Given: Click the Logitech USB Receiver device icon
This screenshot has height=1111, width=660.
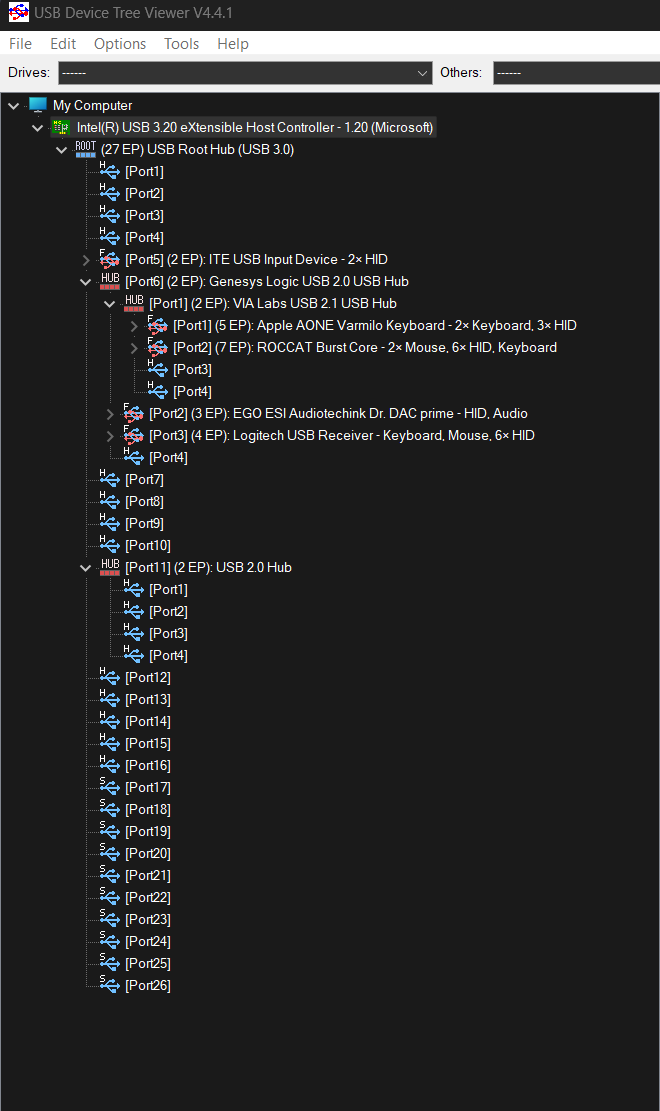Looking at the screenshot, I should pyautogui.click(x=133, y=435).
